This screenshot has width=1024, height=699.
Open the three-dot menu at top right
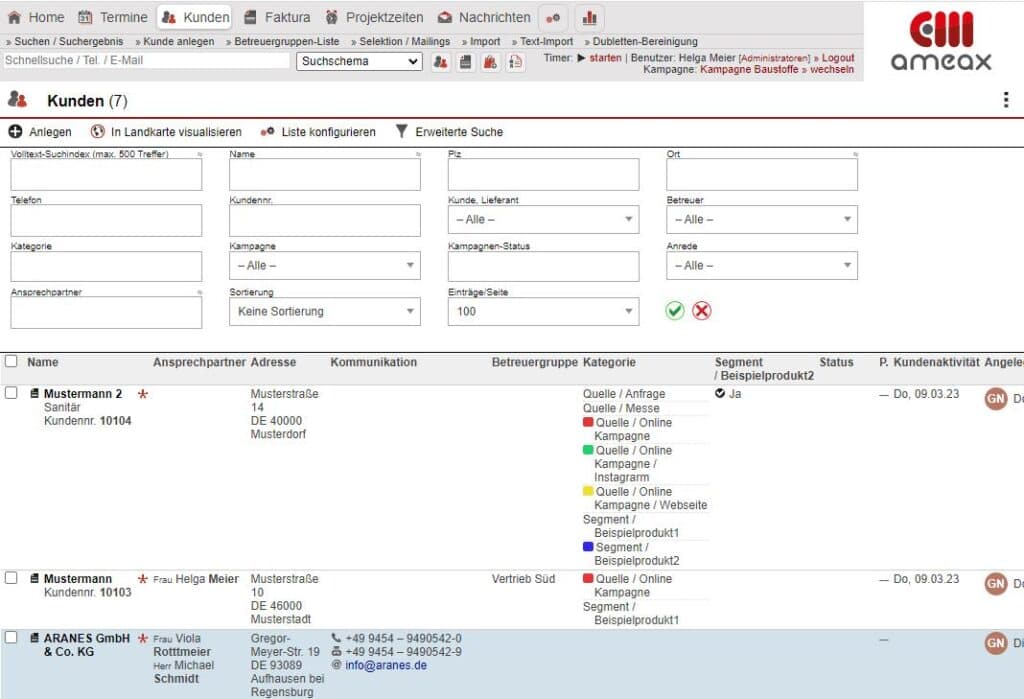coord(1007,99)
